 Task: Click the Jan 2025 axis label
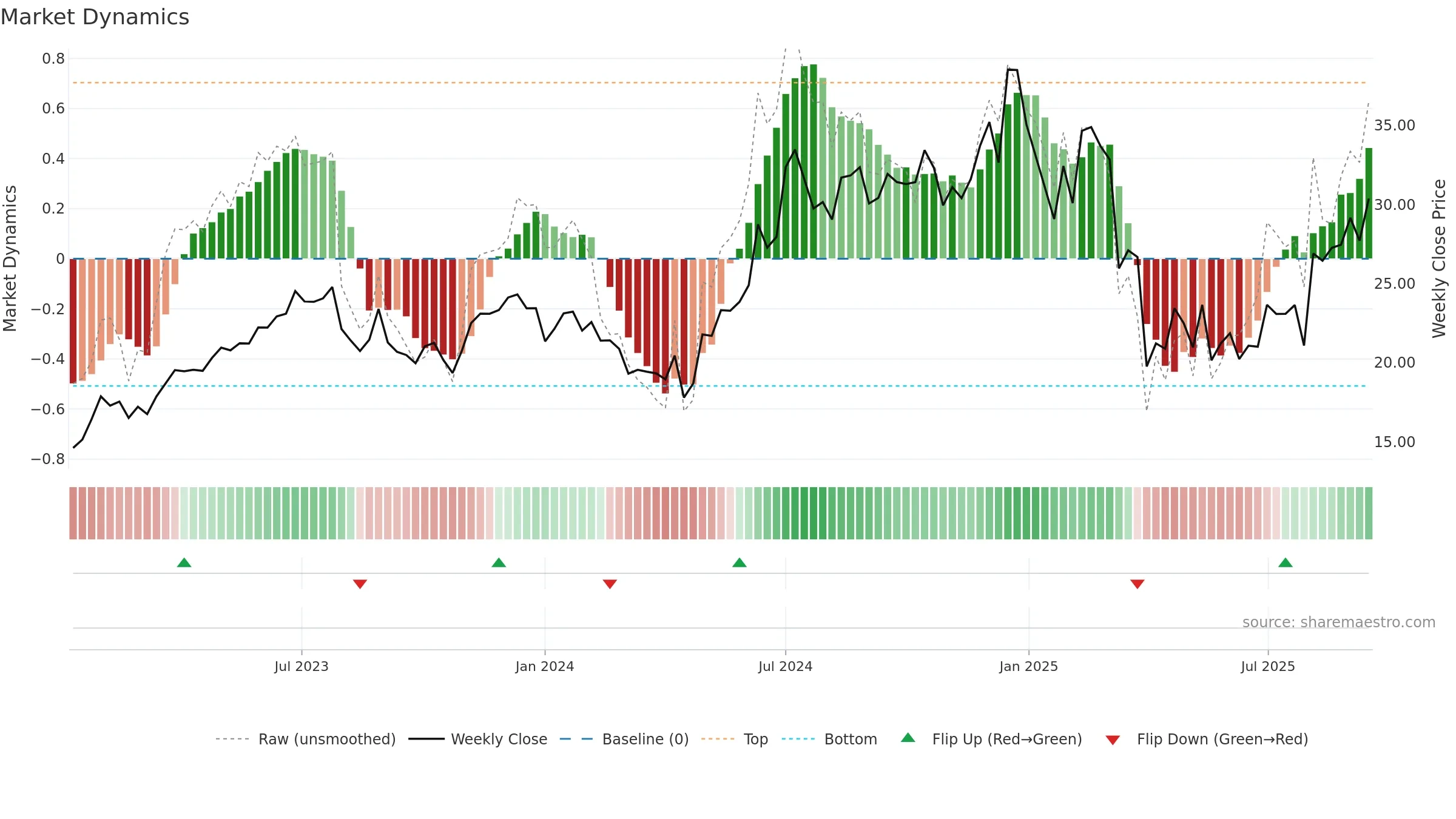[1029, 666]
